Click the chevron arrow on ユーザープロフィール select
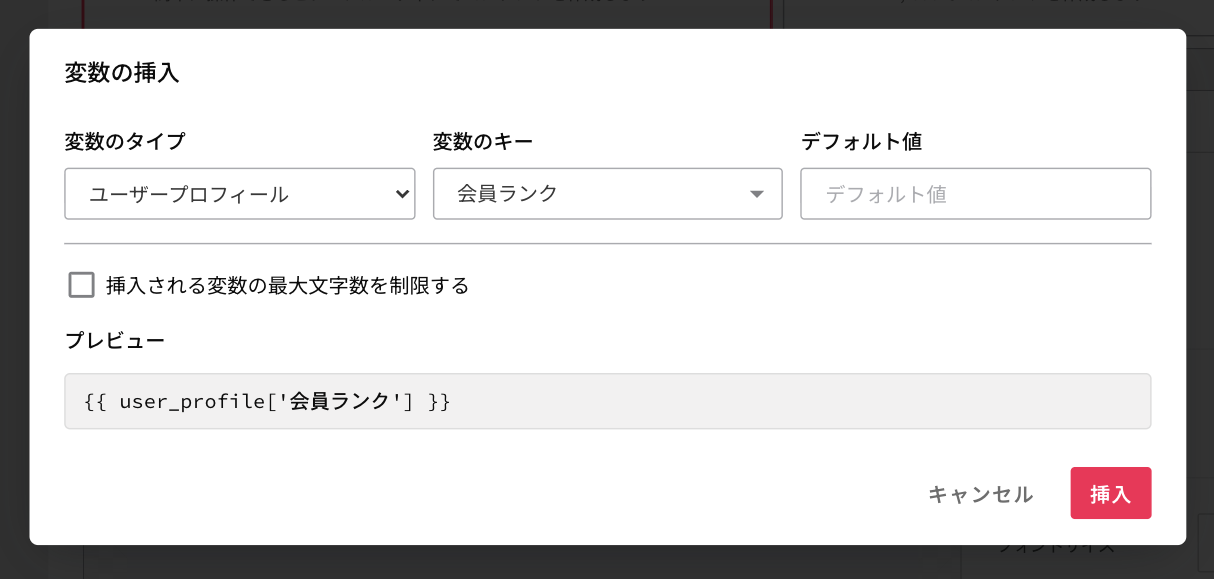Viewport: 1214px width, 579px height. pyautogui.click(x=403, y=194)
